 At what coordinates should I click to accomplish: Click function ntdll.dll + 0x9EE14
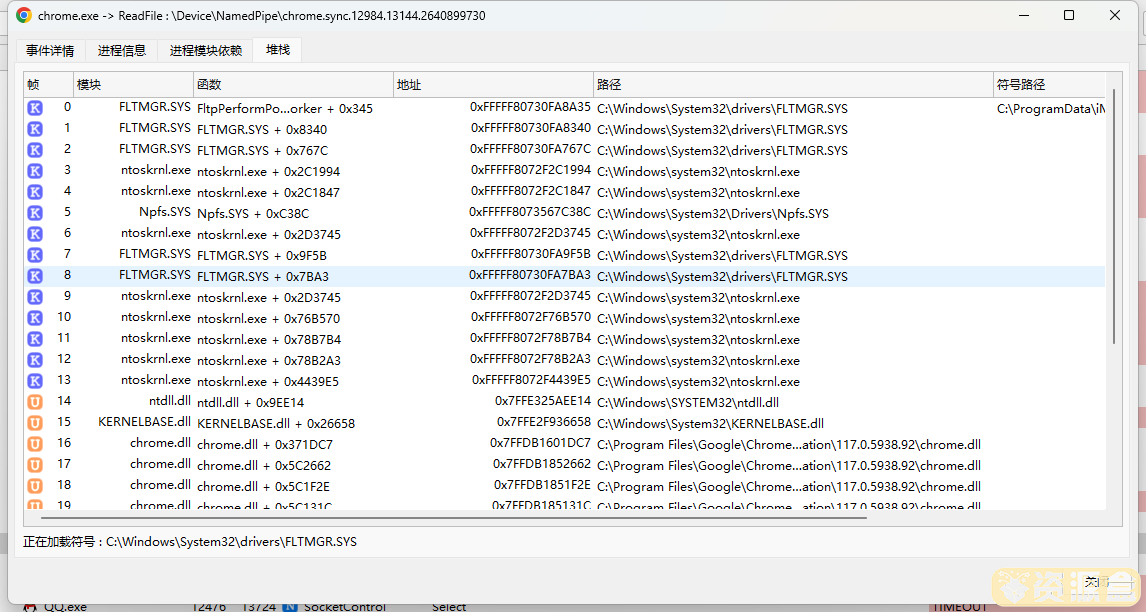coord(251,403)
